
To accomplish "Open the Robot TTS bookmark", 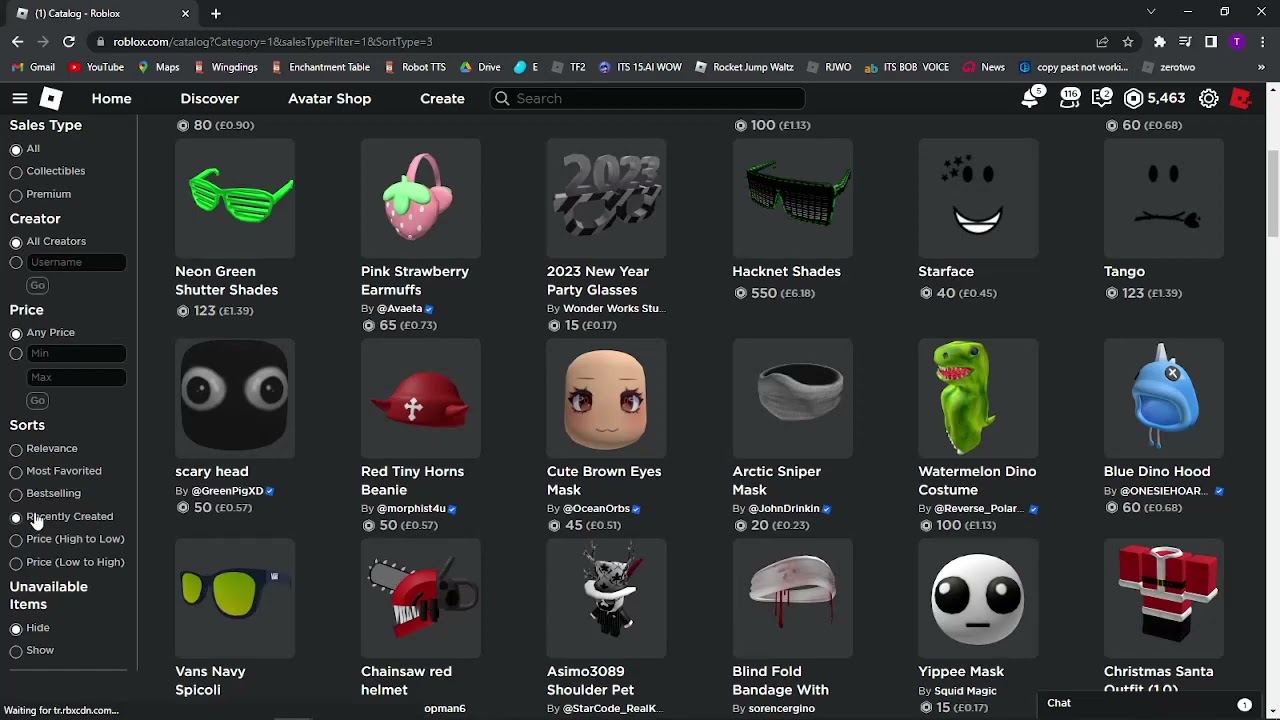I will (x=415, y=67).
